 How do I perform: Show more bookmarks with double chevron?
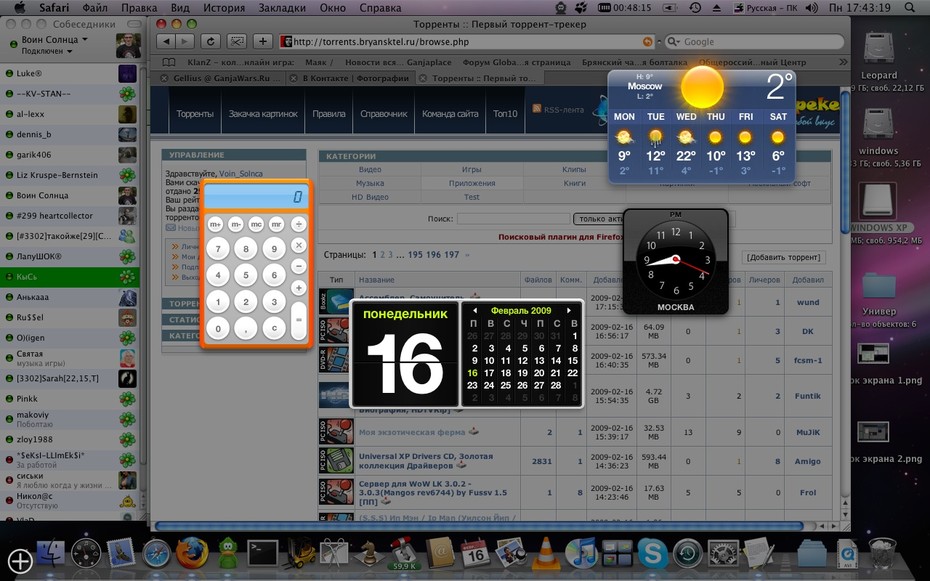[843, 62]
